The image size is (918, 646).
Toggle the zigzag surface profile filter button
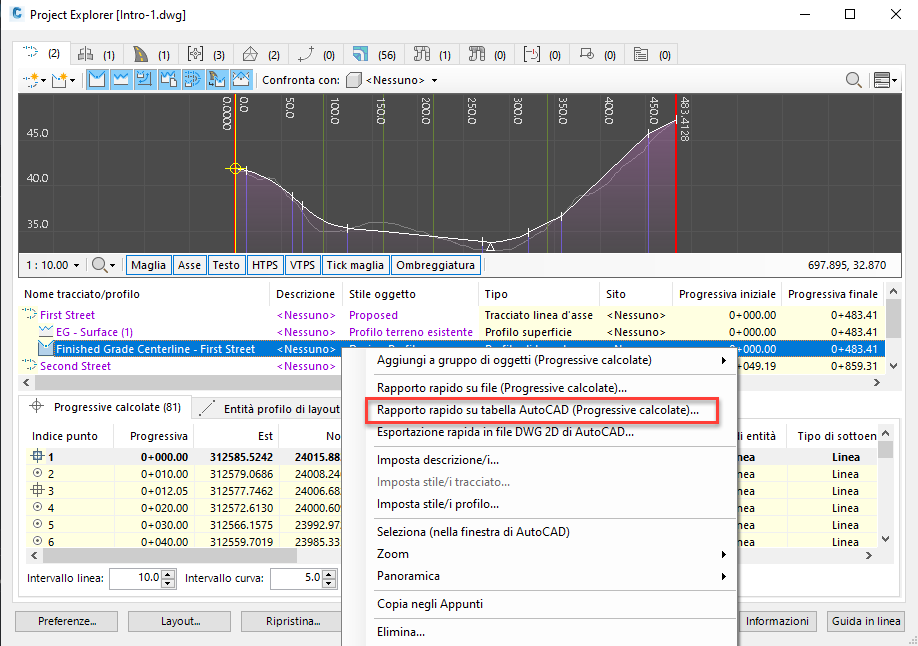click(121, 80)
